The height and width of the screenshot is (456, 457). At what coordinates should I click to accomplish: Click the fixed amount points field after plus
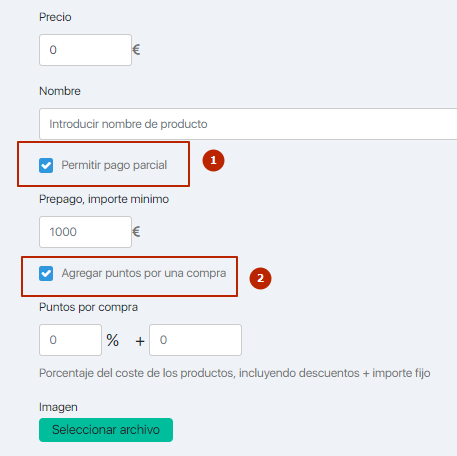coord(195,340)
